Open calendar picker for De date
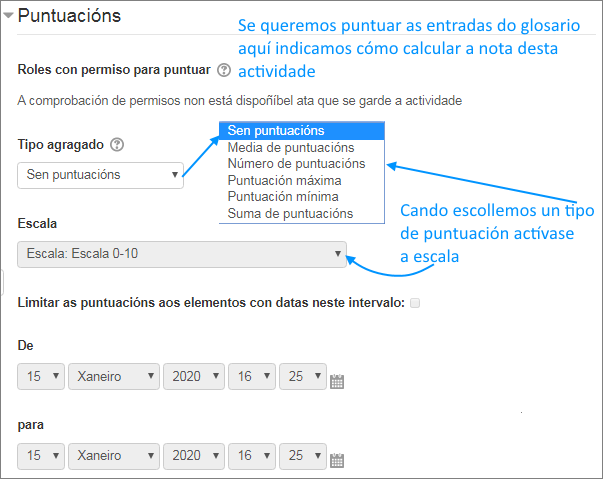Screen dimensions: 603x479 tap(337, 381)
